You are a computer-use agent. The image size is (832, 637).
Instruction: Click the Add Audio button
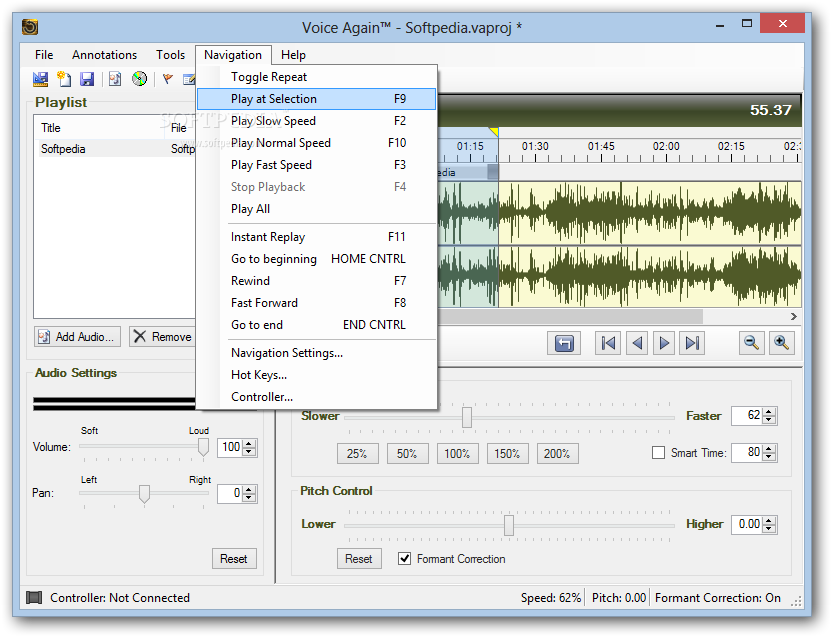point(77,337)
